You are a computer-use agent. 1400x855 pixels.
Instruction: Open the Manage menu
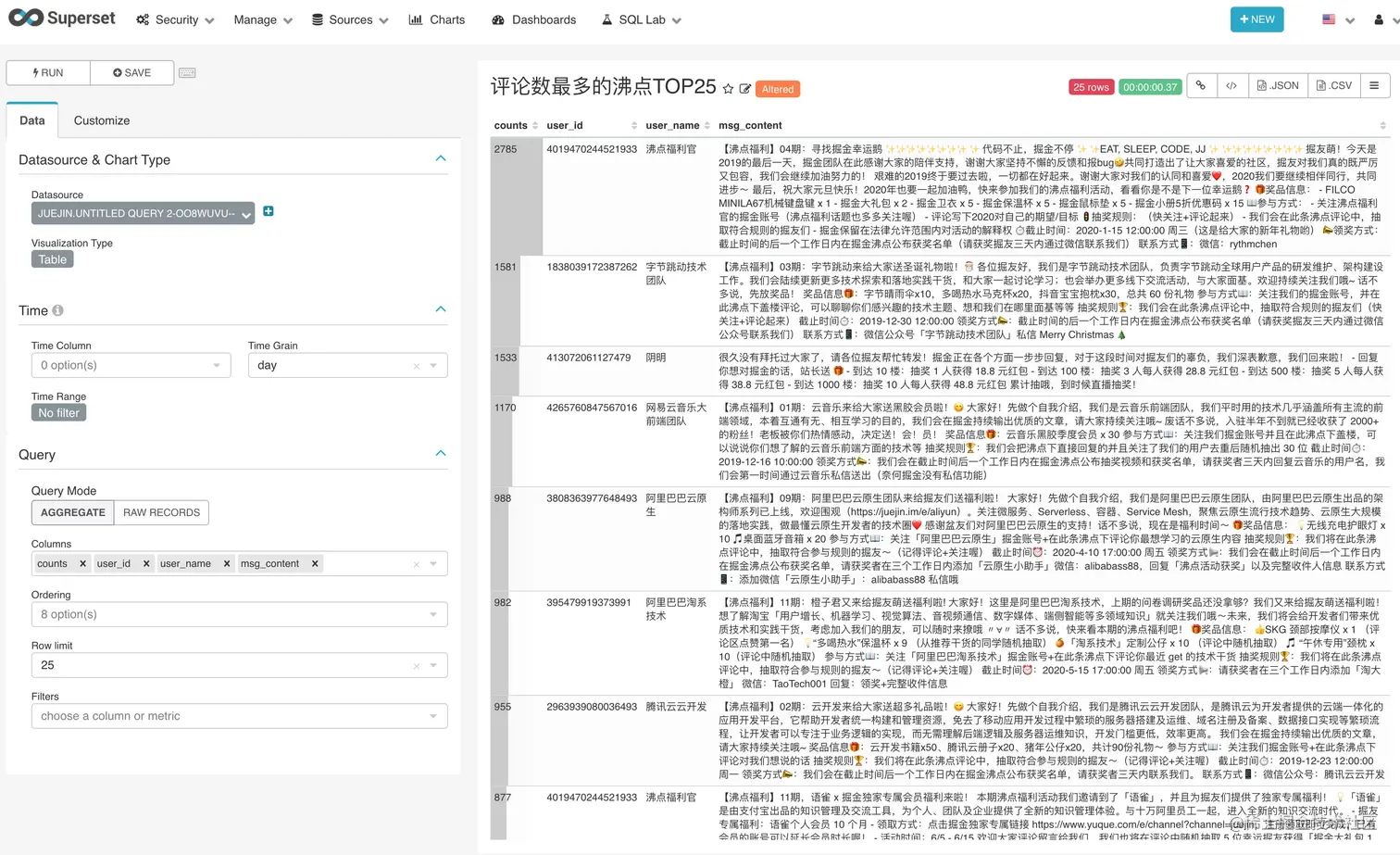click(x=263, y=19)
